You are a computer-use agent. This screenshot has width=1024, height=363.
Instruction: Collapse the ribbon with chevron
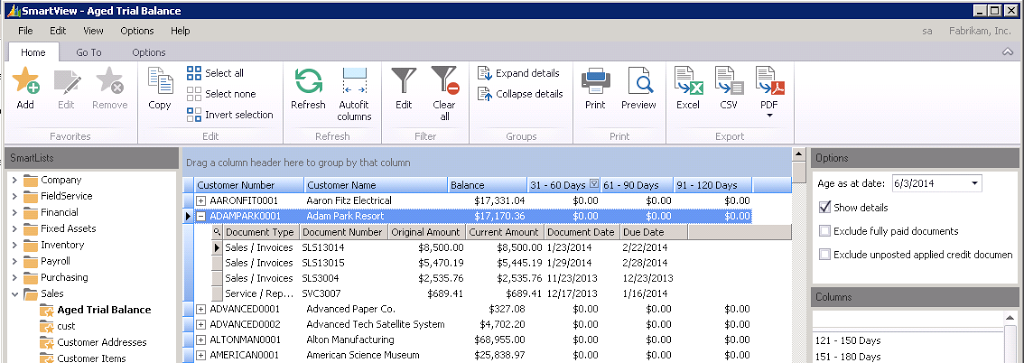click(x=1008, y=52)
